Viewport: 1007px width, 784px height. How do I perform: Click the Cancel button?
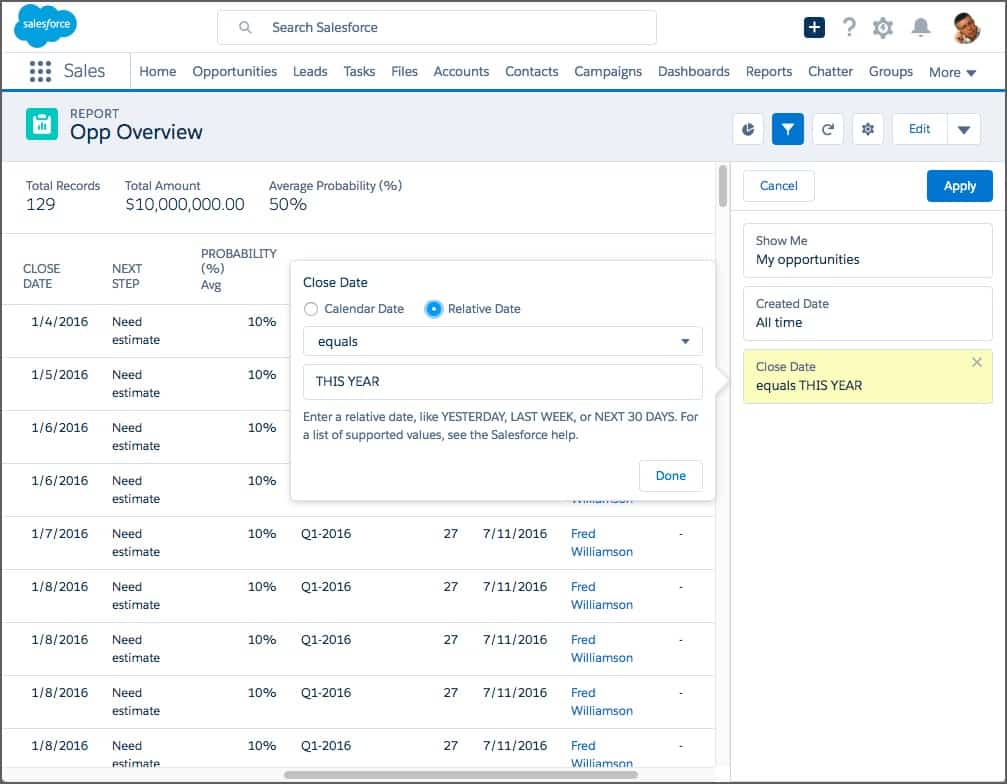pyautogui.click(x=778, y=186)
